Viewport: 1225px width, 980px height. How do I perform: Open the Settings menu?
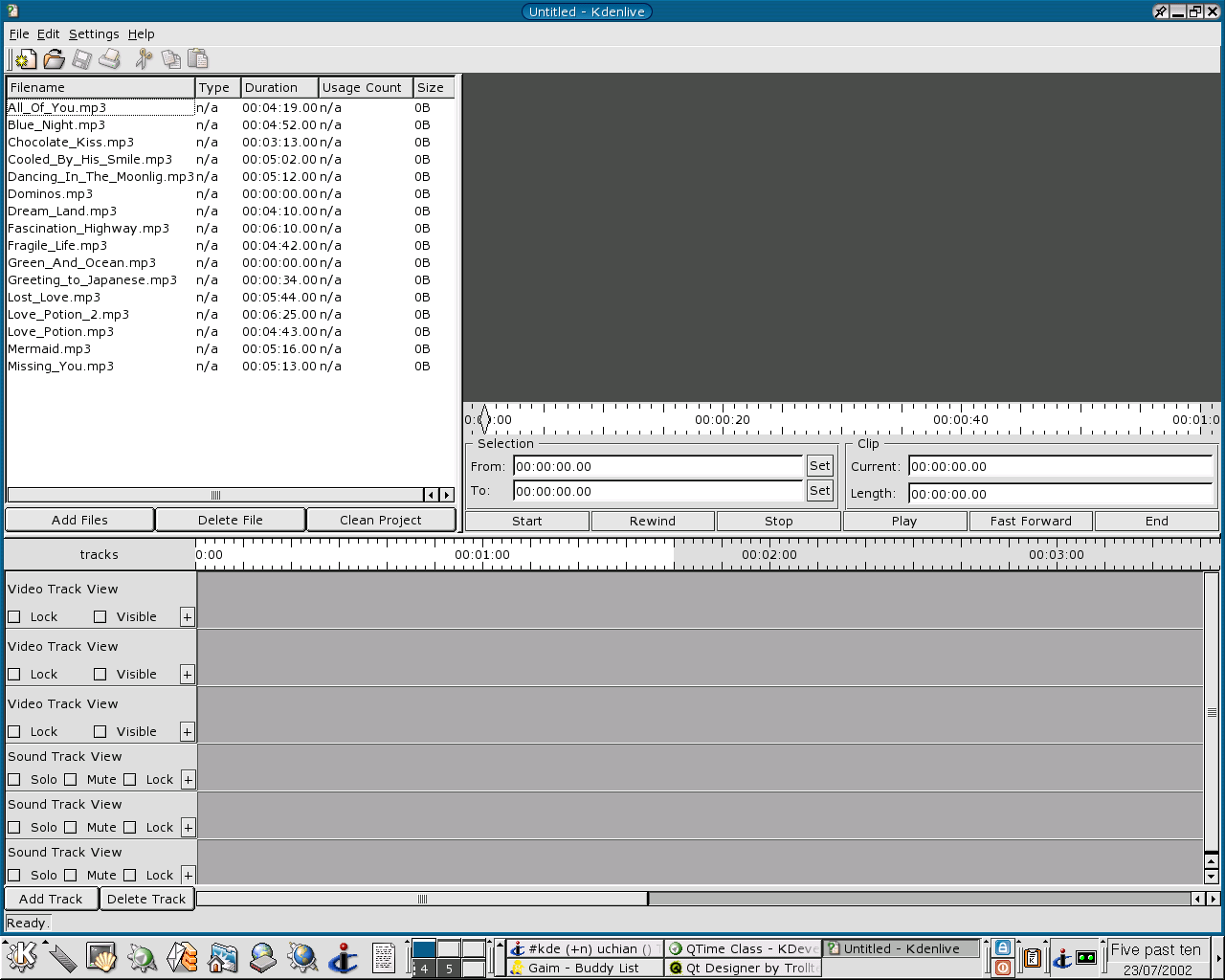click(94, 33)
